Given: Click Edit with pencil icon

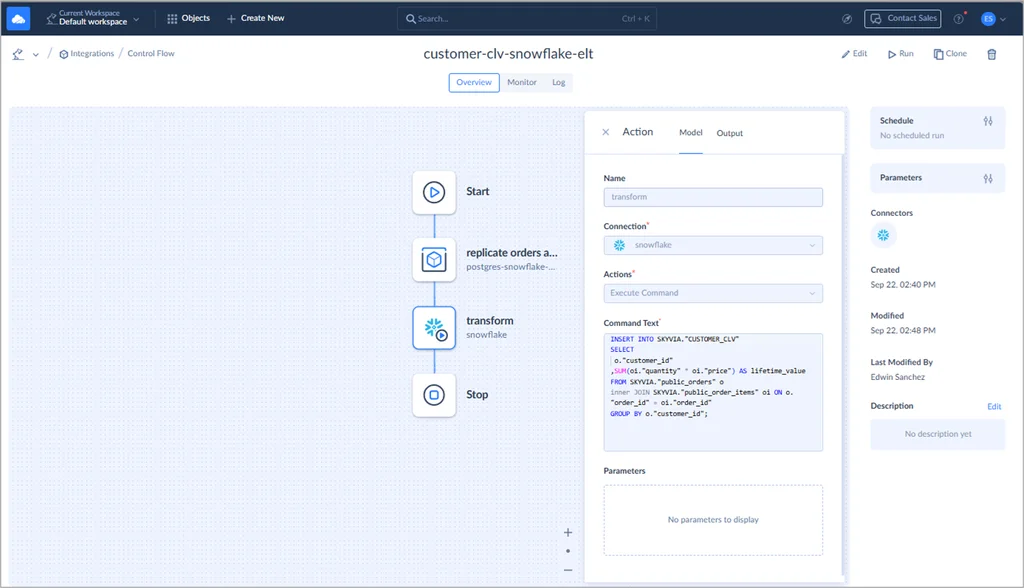Looking at the screenshot, I should click(x=854, y=54).
